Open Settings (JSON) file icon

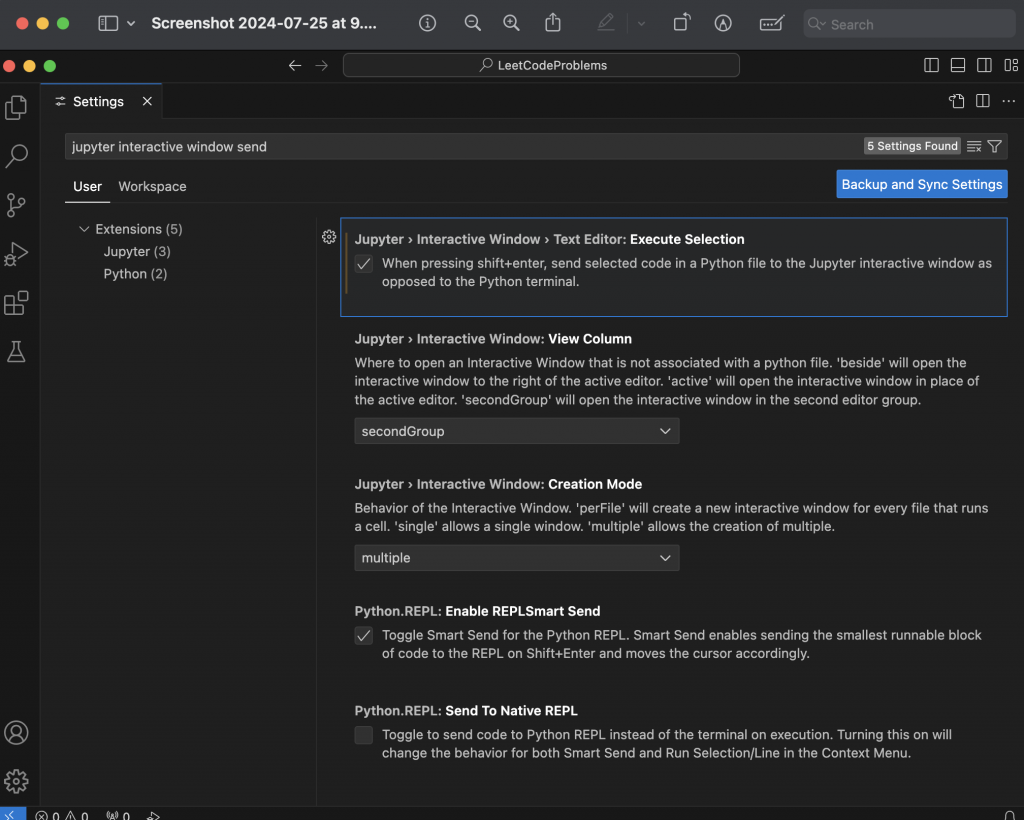pos(957,101)
